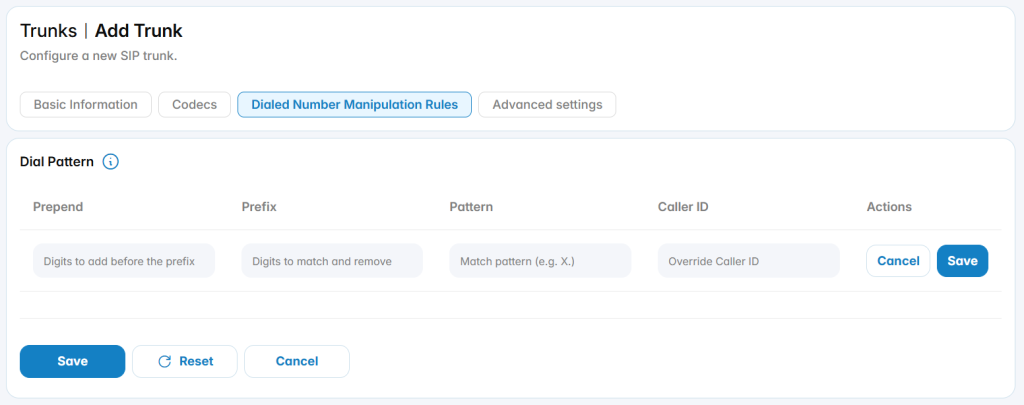Switch to the Basic Information tab
The image size is (1024, 405).
pyautogui.click(x=86, y=105)
